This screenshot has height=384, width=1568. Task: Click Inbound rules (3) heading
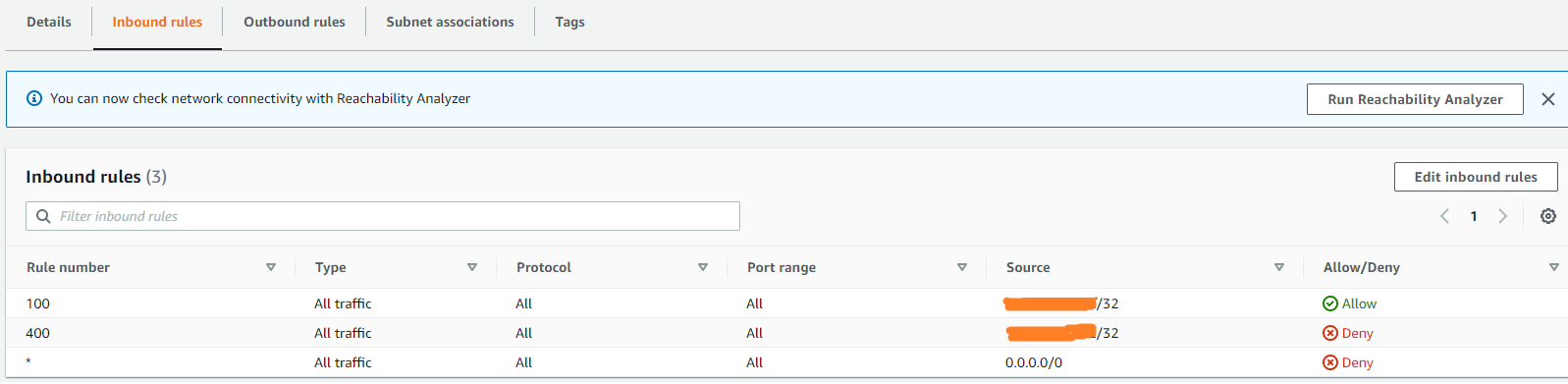96,177
